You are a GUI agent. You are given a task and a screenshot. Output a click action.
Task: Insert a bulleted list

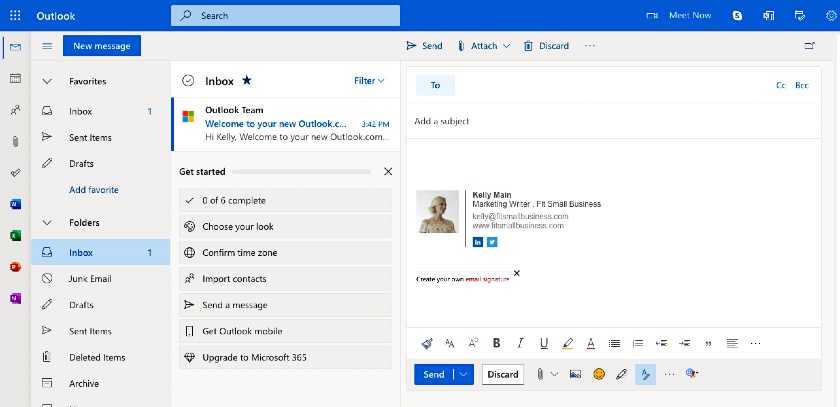pyautogui.click(x=614, y=343)
